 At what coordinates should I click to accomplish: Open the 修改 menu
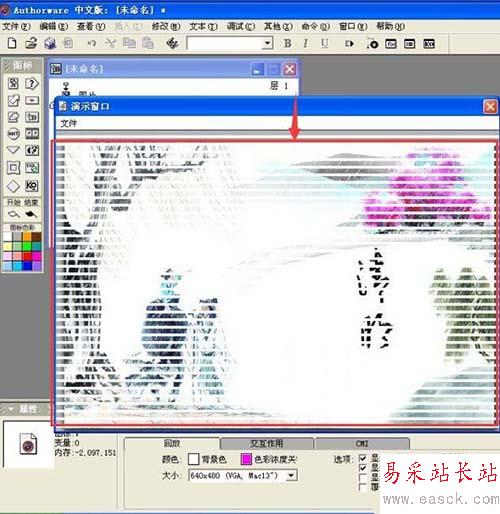point(166,26)
